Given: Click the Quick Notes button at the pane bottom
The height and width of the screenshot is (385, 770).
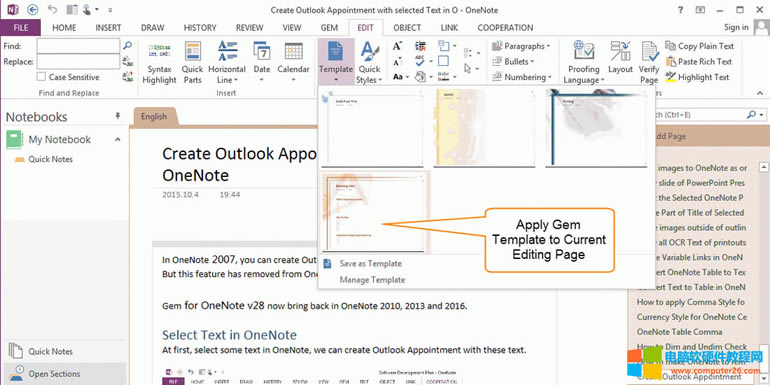Looking at the screenshot, I should coord(50,352).
